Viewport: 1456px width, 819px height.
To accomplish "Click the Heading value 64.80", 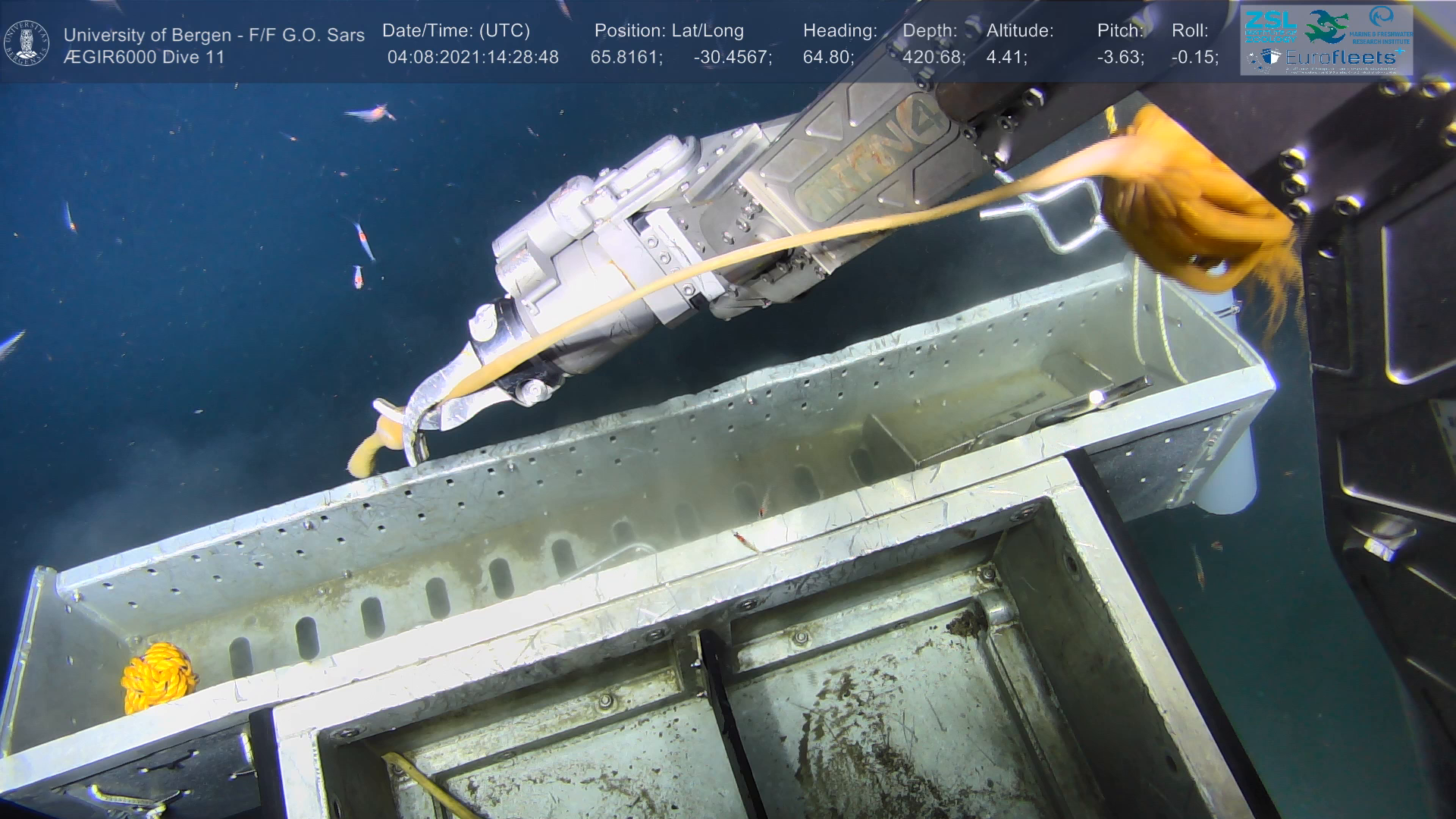I will [828, 58].
